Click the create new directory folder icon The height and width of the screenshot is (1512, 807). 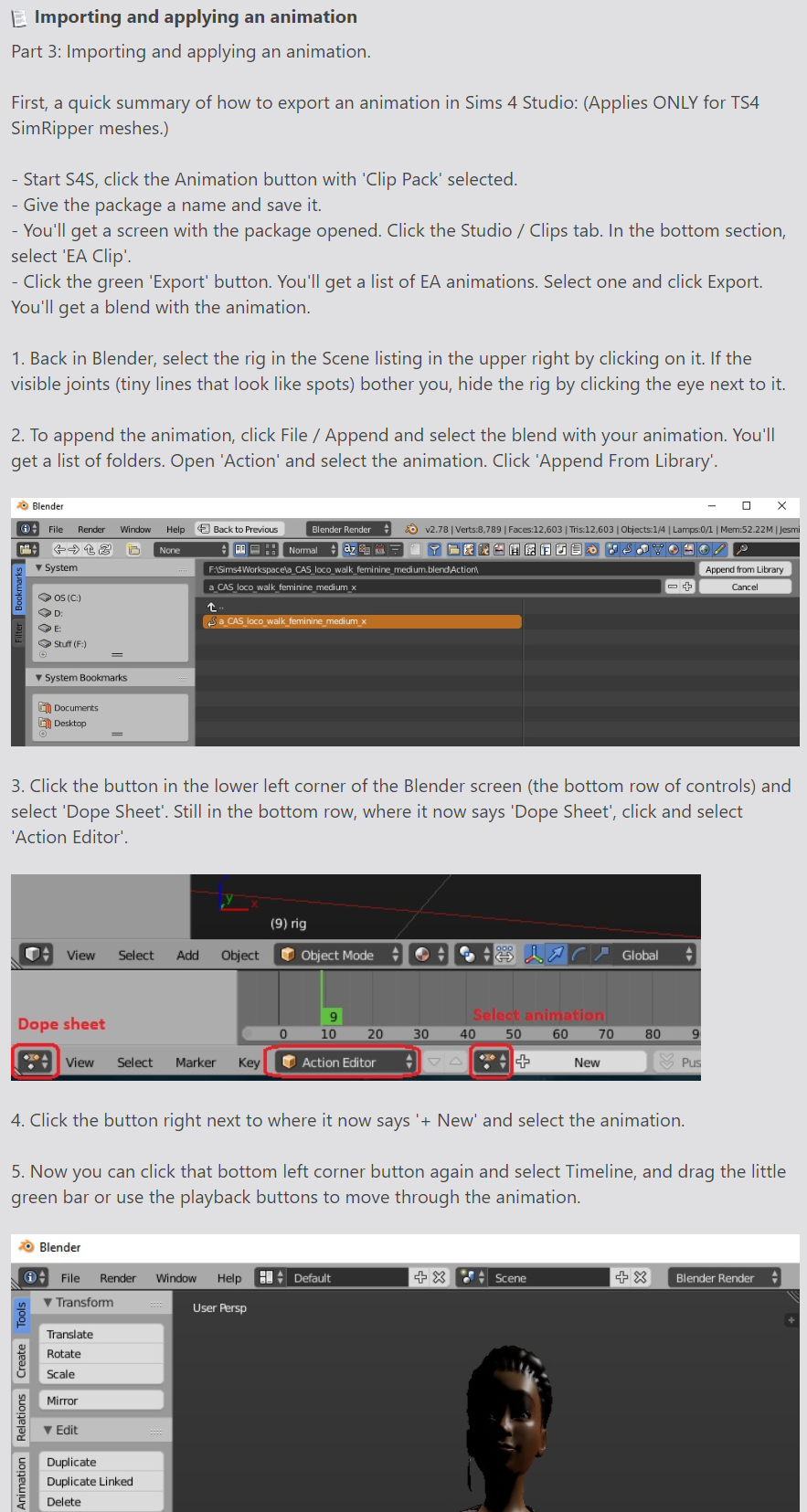click(x=133, y=550)
